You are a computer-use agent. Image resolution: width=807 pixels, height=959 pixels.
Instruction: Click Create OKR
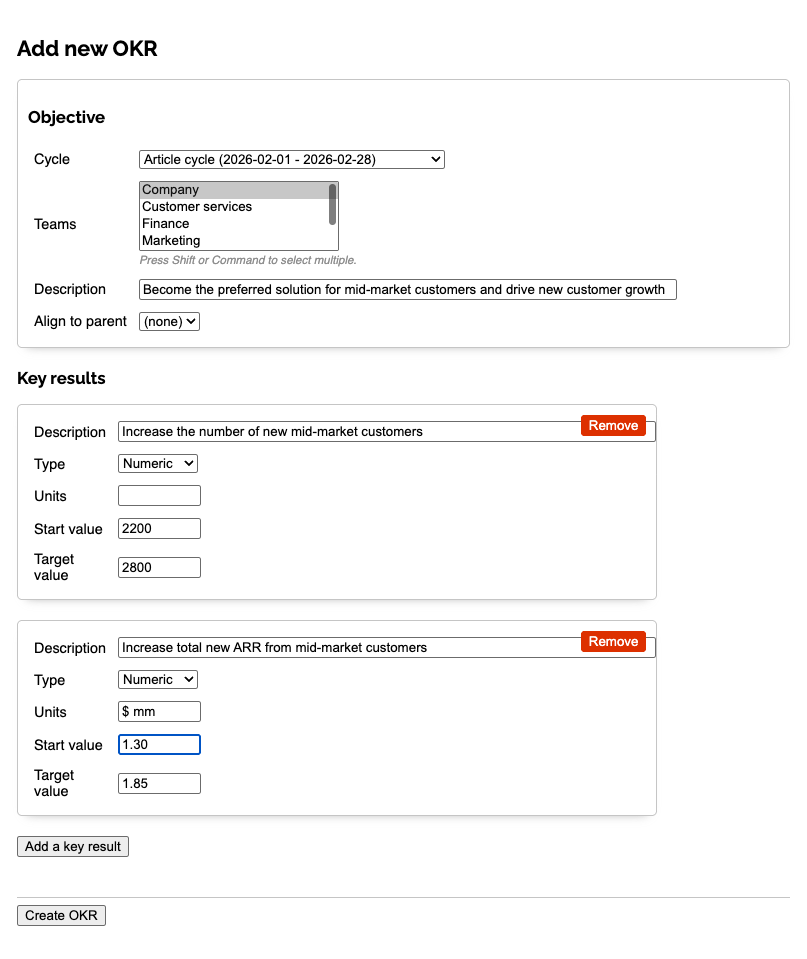coord(61,914)
